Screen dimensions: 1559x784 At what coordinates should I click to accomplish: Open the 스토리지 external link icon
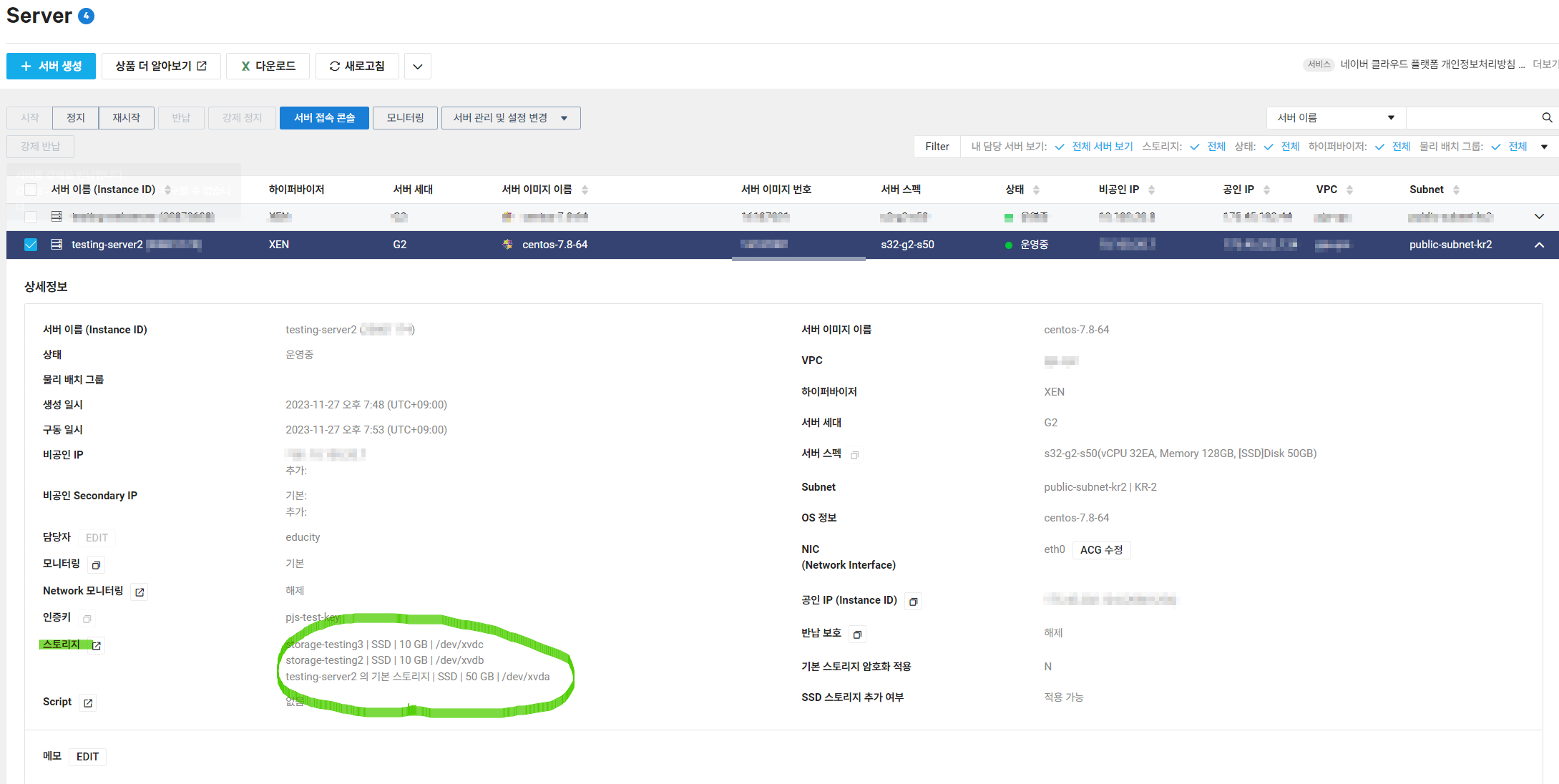click(97, 646)
